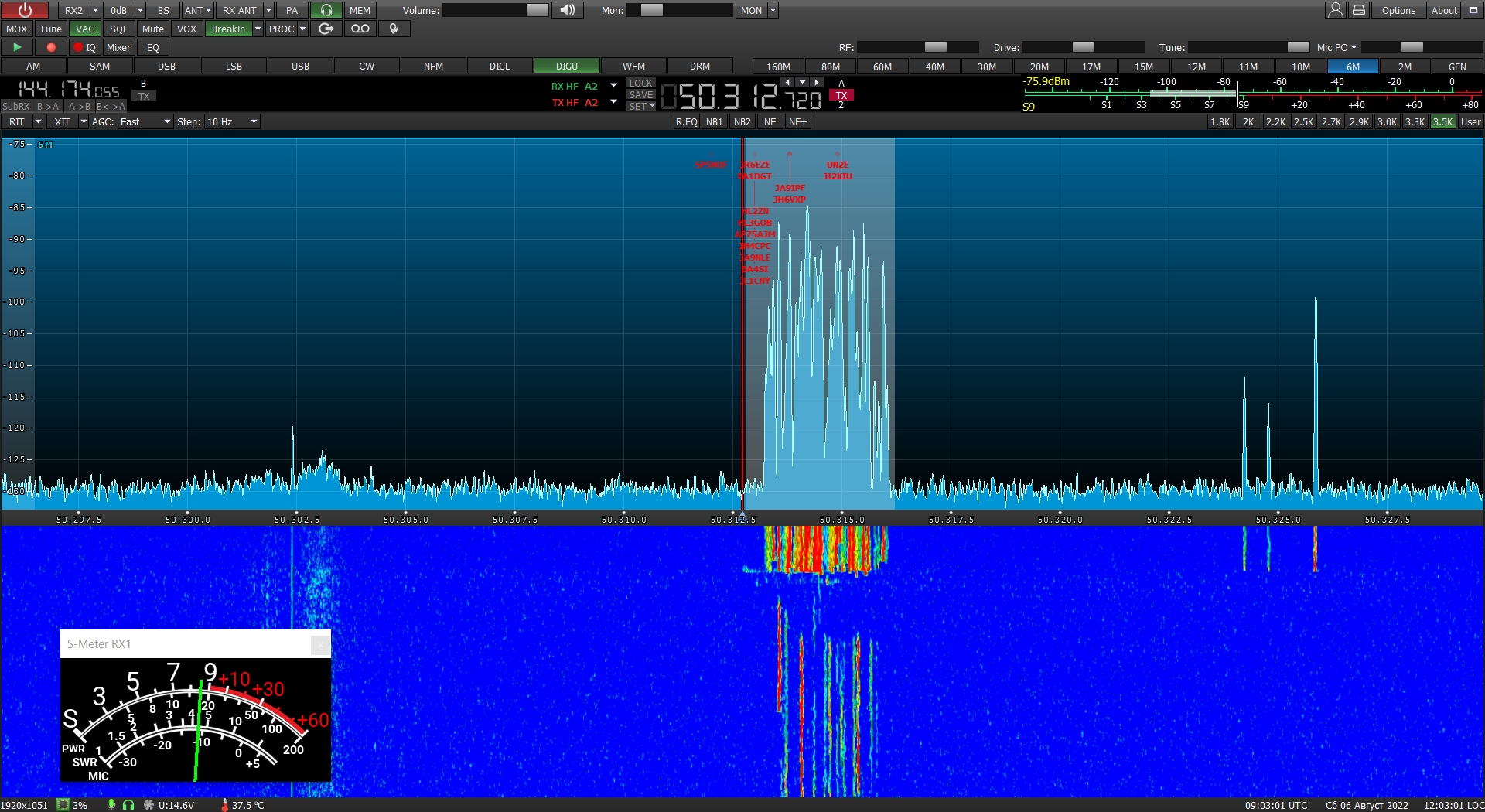The height and width of the screenshot is (812, 1485).
Task: Open the Mic PC source dropdown
Action: [x=1337, y=47]
